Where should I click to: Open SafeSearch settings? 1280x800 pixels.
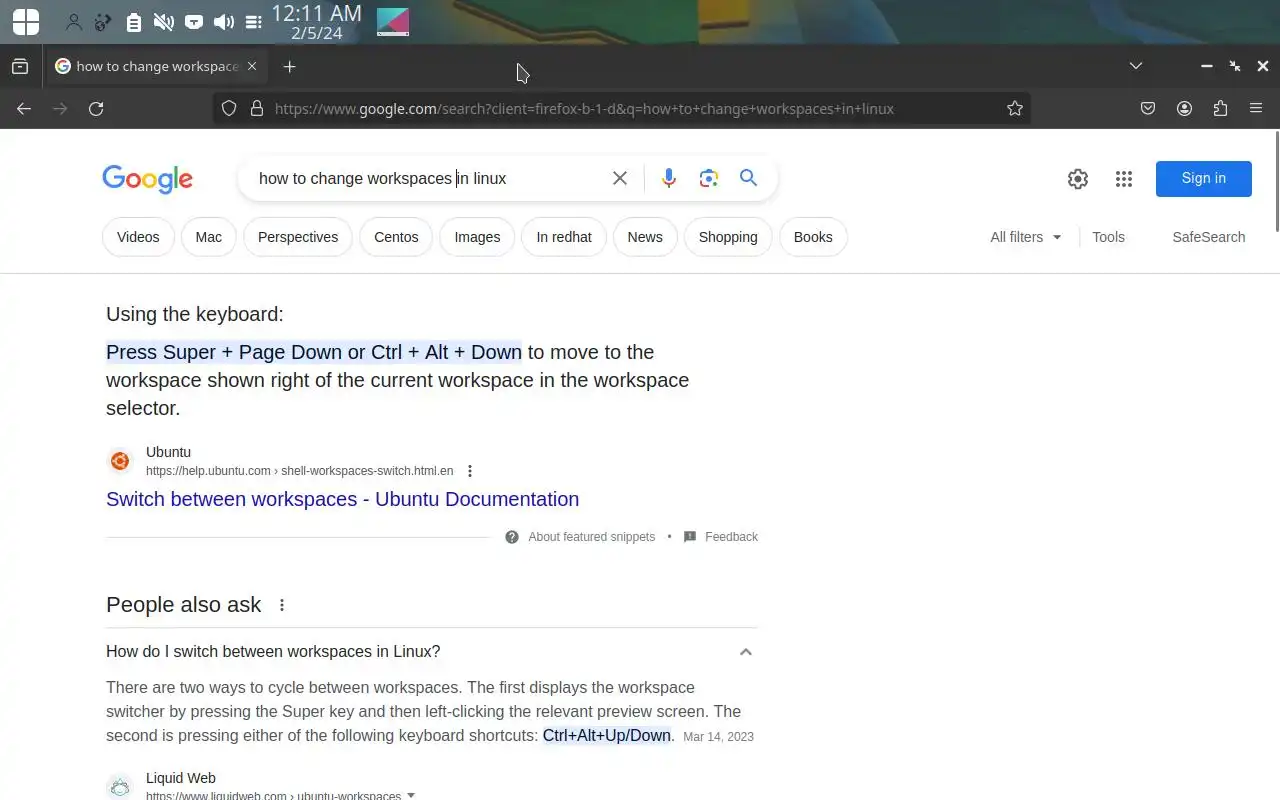pyautogui.click(x=1208, y=237)
